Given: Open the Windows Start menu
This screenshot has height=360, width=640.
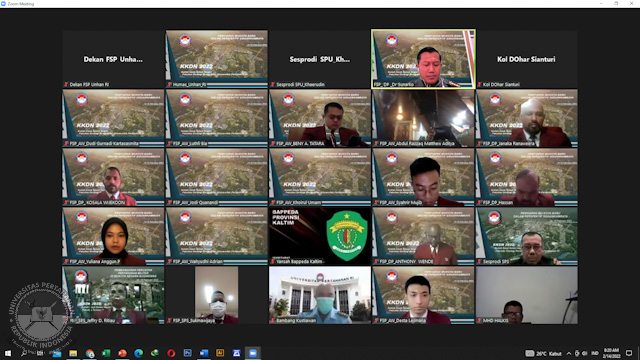Looking at the screenshot, I should point(7,353).
